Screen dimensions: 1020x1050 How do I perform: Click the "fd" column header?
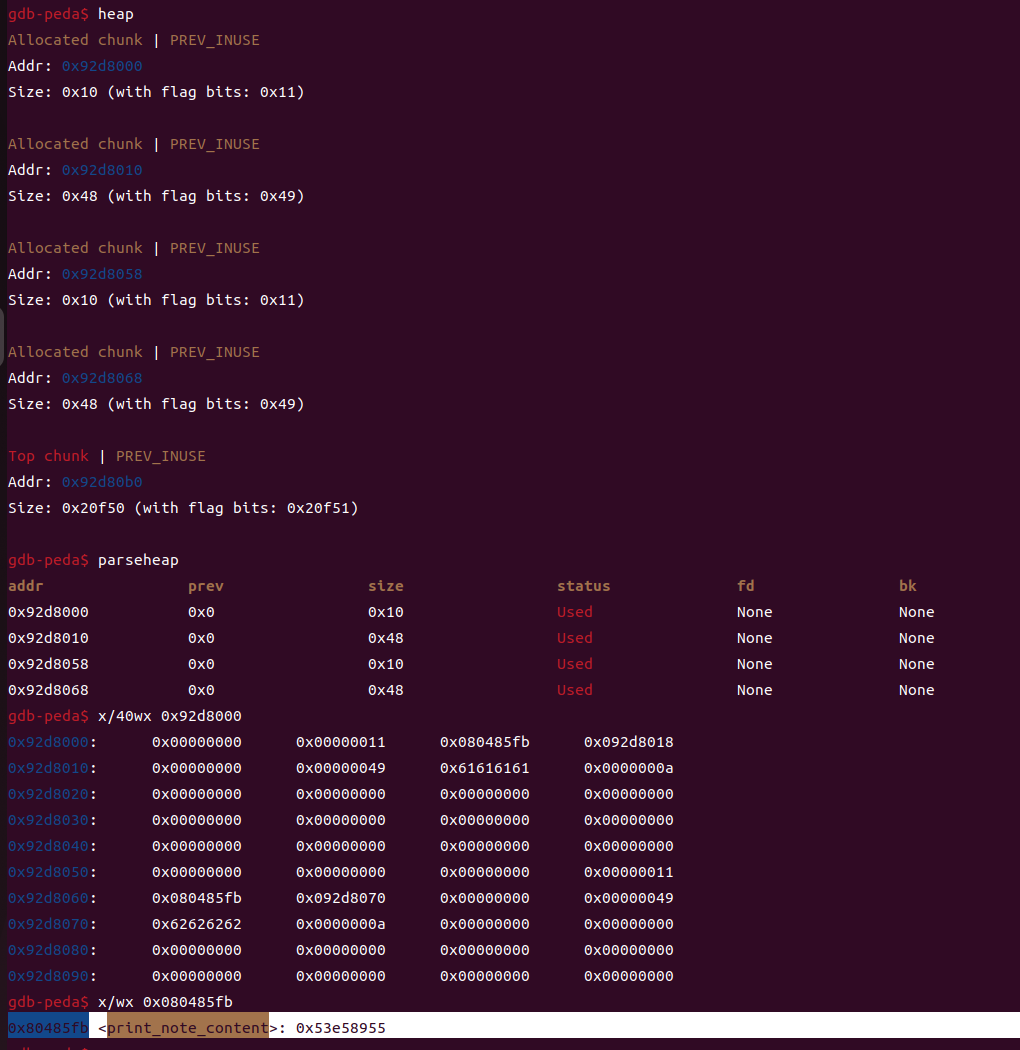[745, 586]
